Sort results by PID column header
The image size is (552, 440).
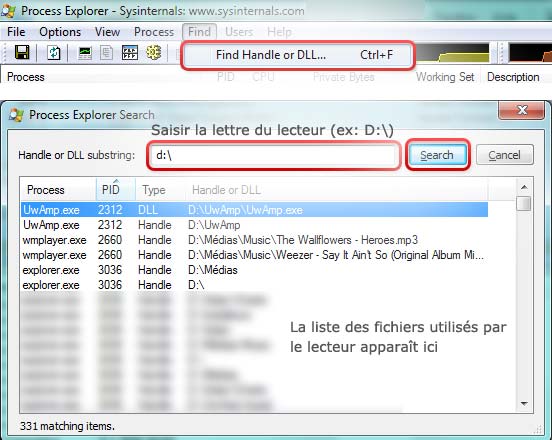(115, 190)
